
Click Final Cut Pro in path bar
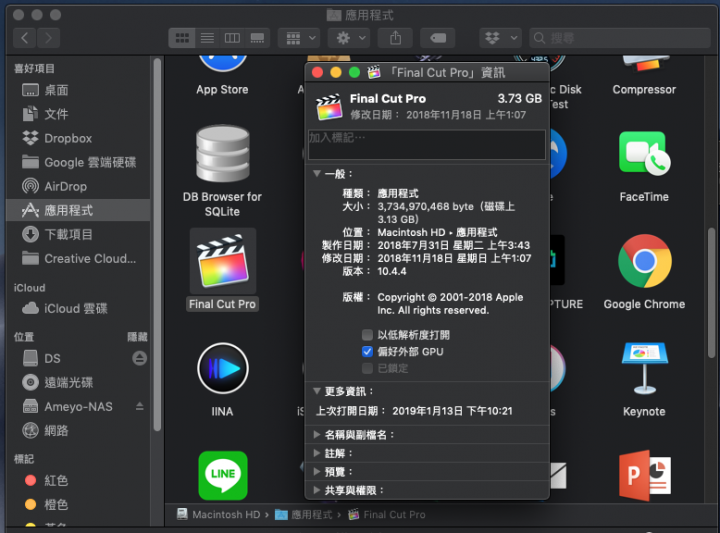pos(387,515)
